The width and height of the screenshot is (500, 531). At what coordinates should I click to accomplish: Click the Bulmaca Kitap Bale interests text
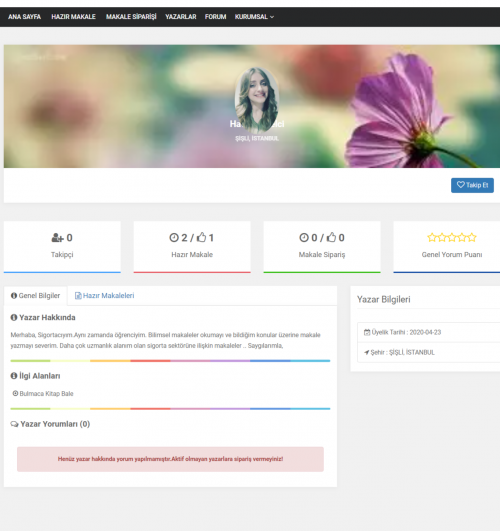tap(46, 394)
